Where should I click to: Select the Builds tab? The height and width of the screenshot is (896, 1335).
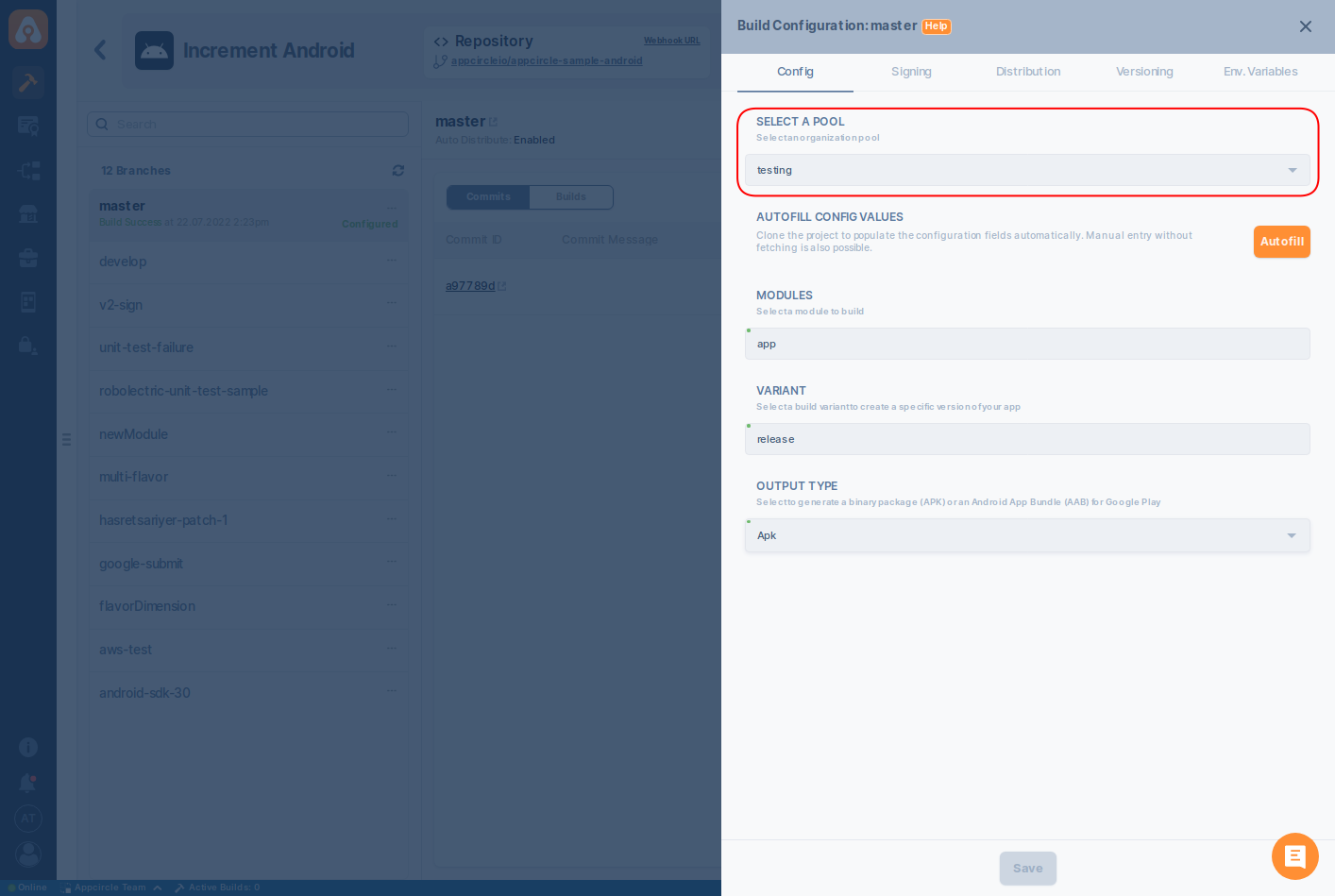click(571, 197)
